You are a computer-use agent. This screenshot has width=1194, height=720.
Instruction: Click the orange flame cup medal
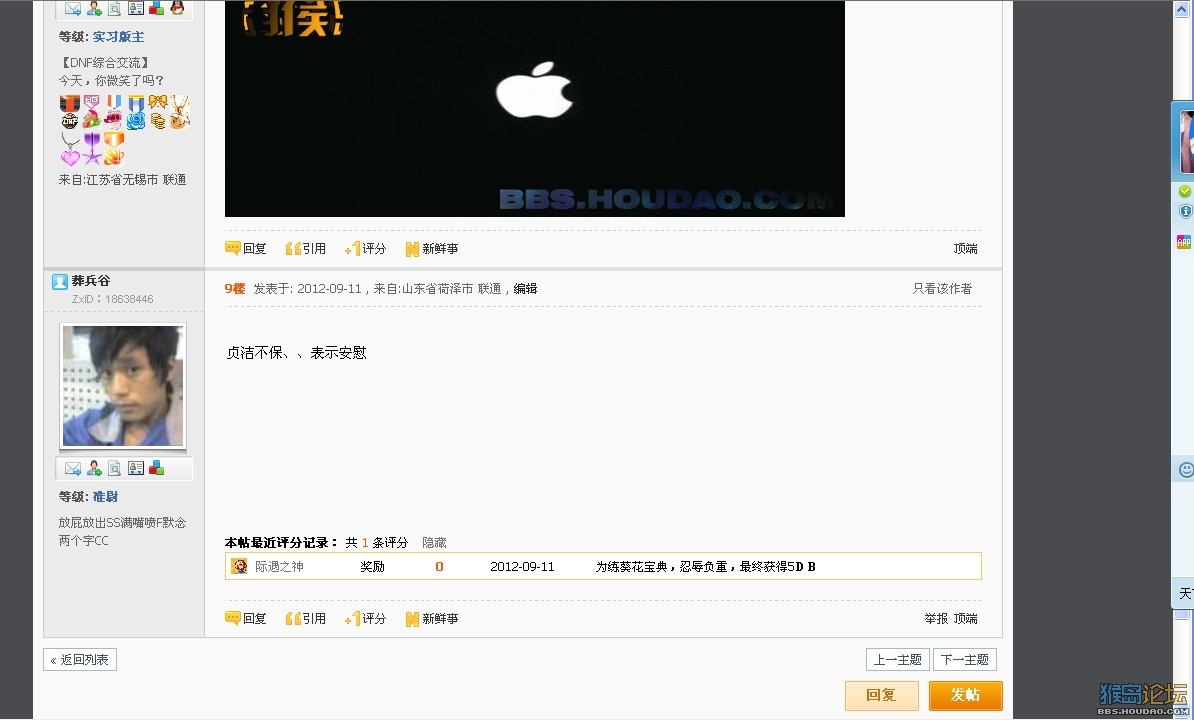(x=114, y=149)
